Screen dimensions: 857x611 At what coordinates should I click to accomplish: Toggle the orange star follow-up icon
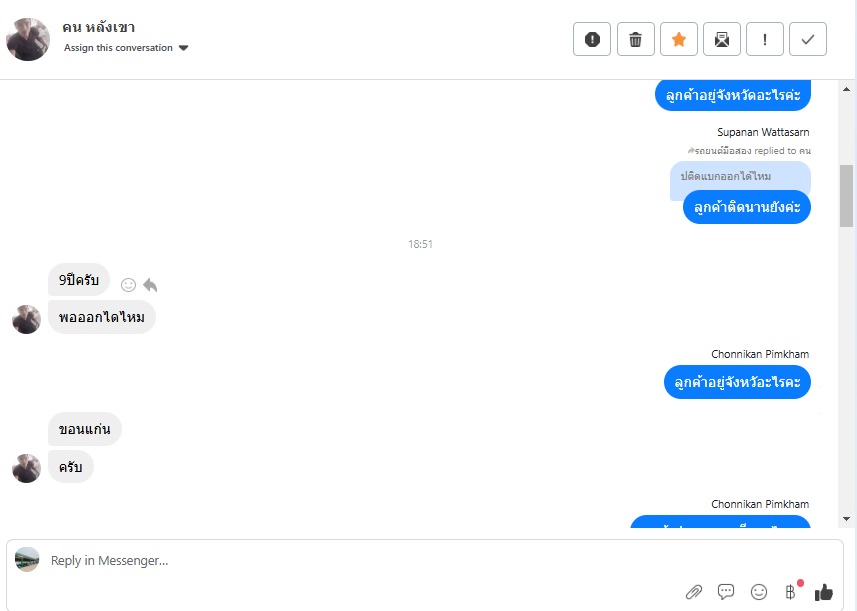click(679, 39)
